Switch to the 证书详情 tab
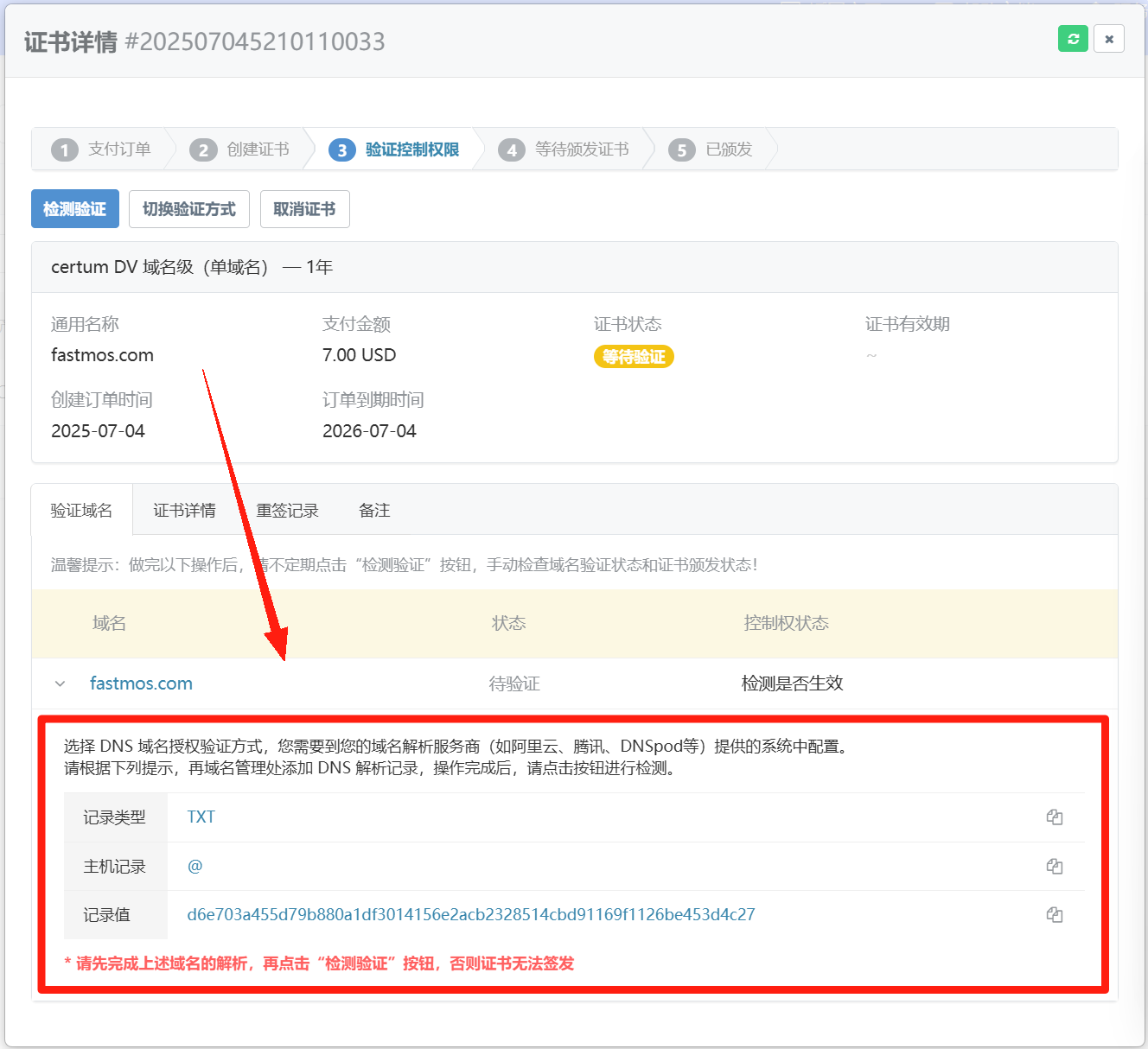The image size is (1148, 1049). pos(184,511)
